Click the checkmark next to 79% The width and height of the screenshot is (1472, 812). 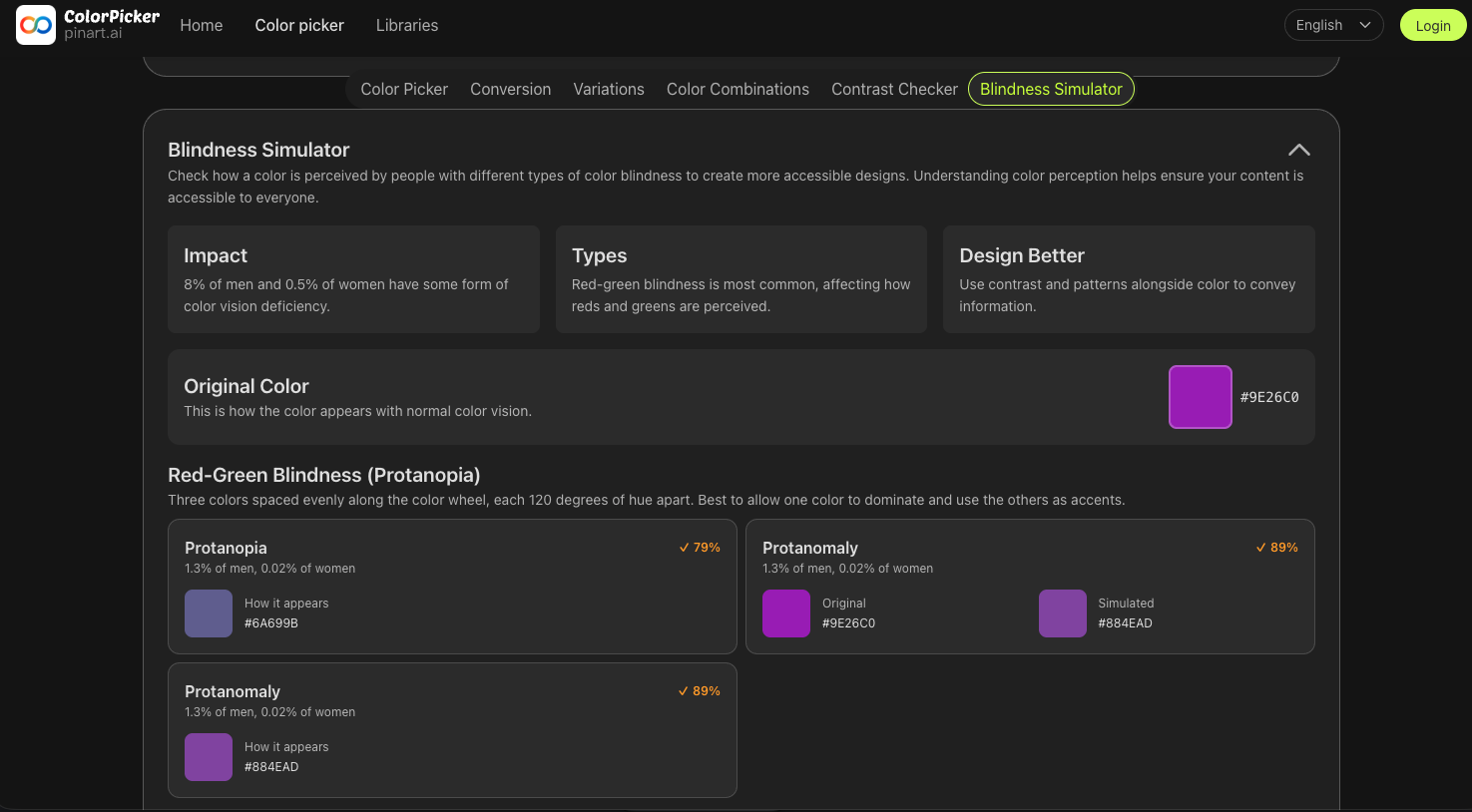pyautogui.click(x=684, y=547)
